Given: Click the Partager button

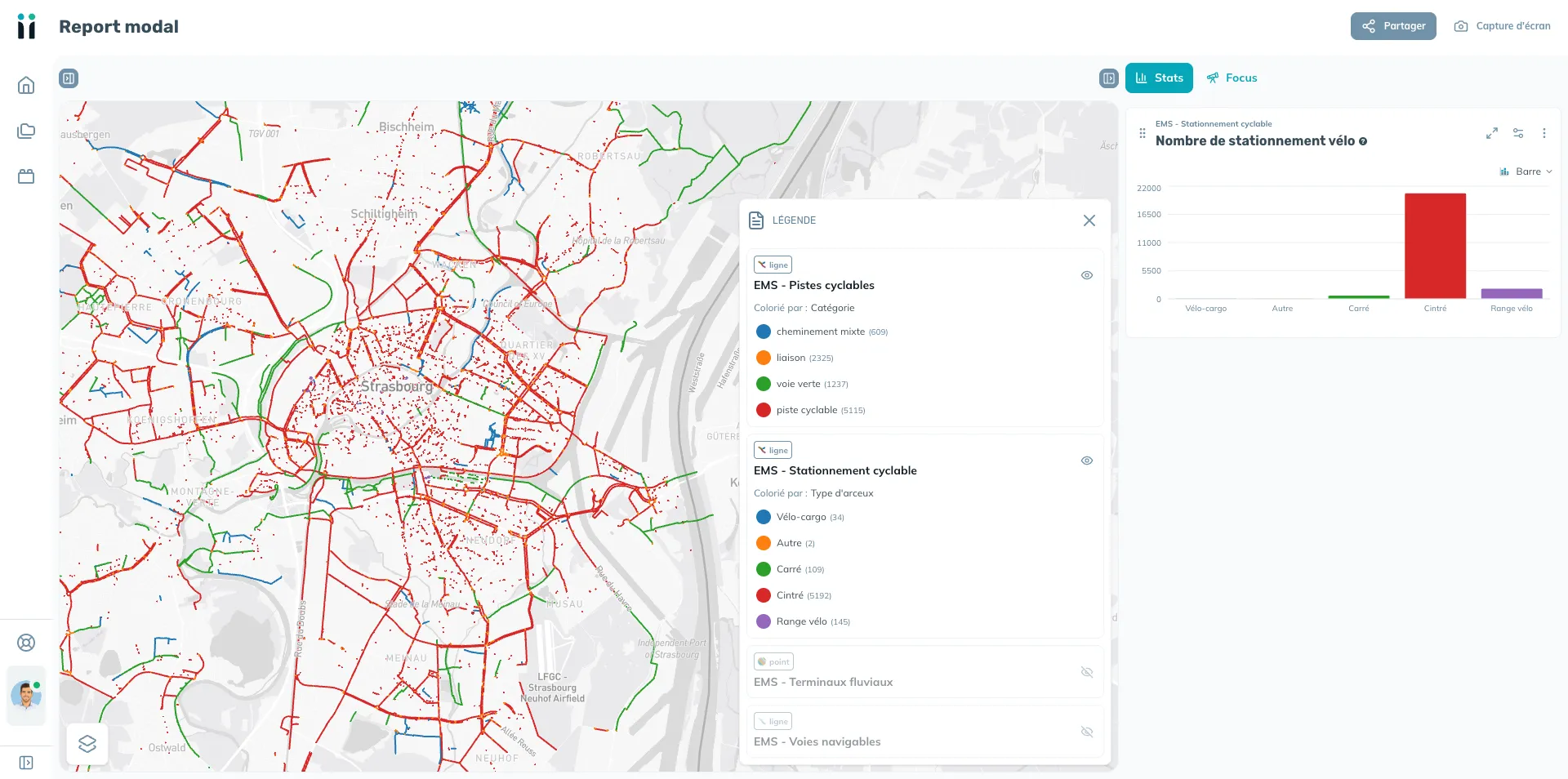Looking at the screenshot, I should point(1393,26).
